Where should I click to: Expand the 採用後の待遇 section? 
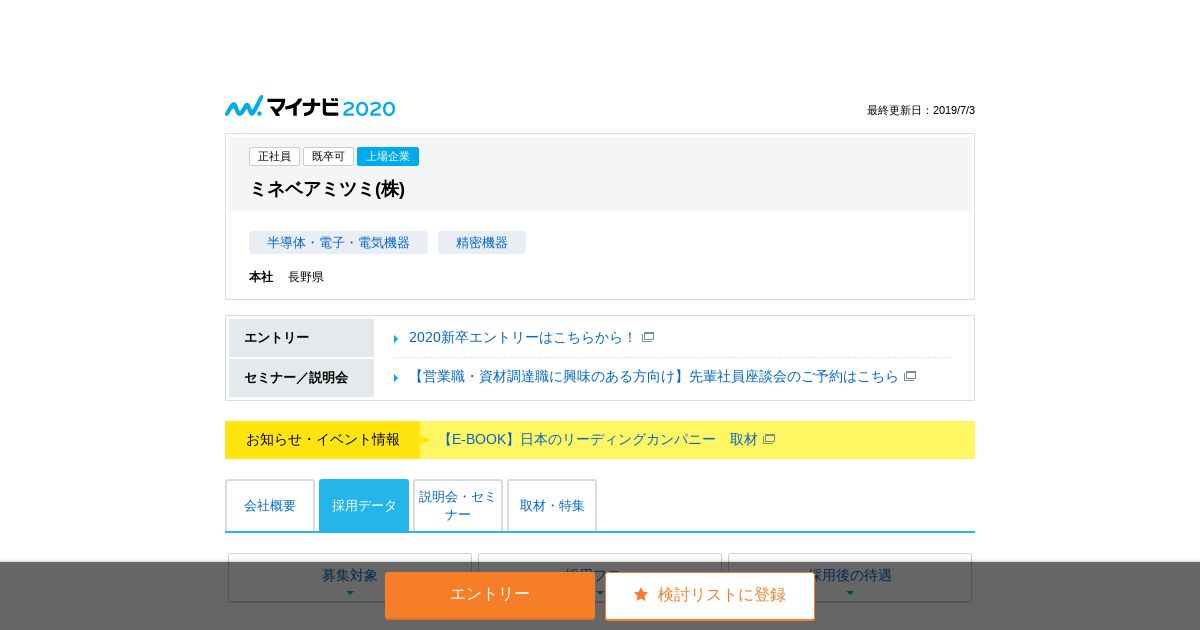pos(850,578)
